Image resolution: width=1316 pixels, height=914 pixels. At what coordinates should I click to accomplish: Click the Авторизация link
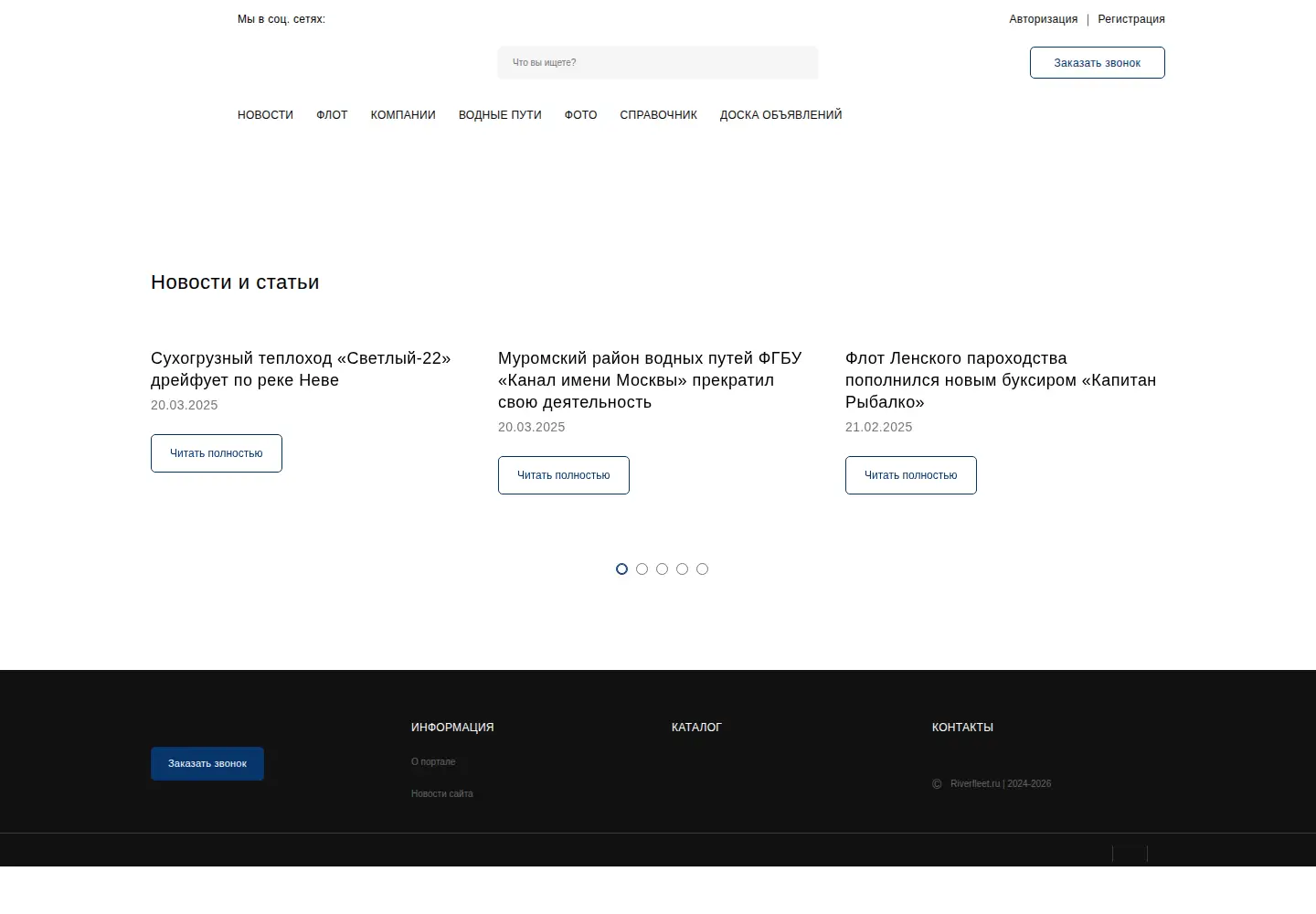click(x=1043, y=19)
